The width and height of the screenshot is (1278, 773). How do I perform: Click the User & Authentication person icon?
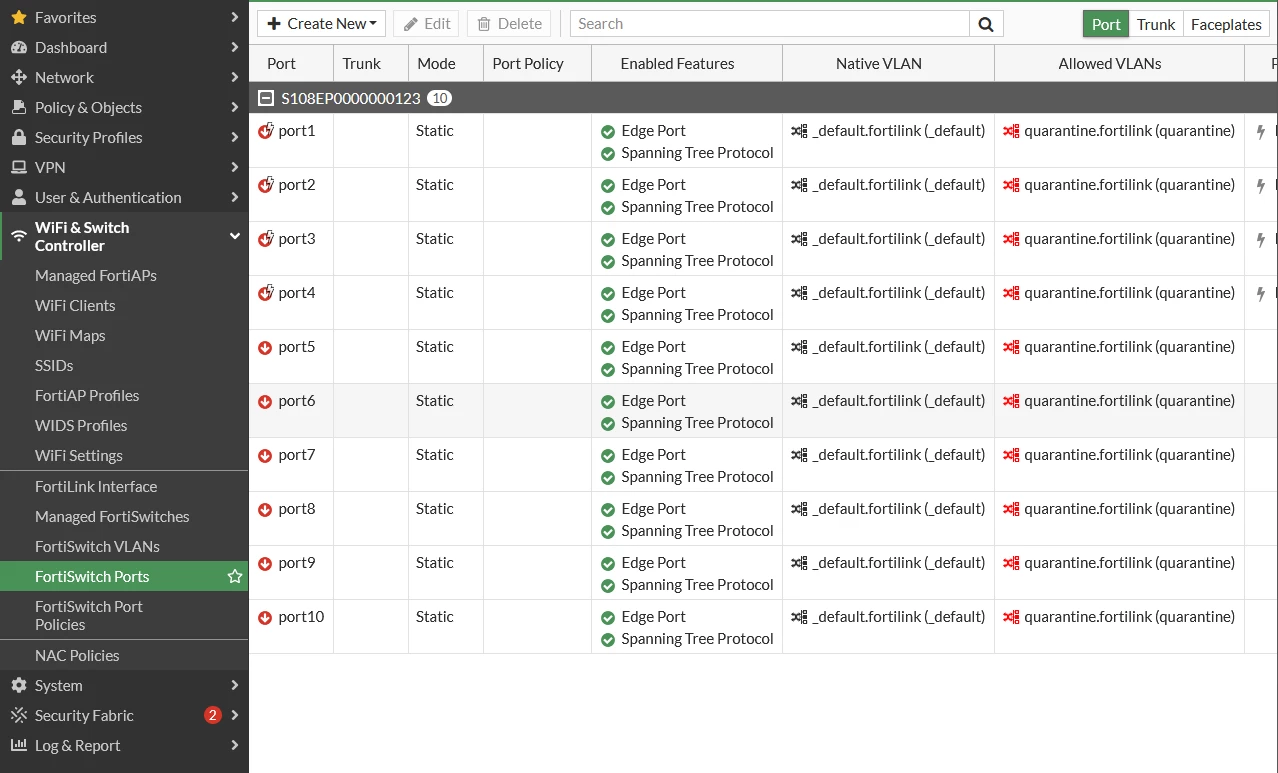click(x=19, y=197)
